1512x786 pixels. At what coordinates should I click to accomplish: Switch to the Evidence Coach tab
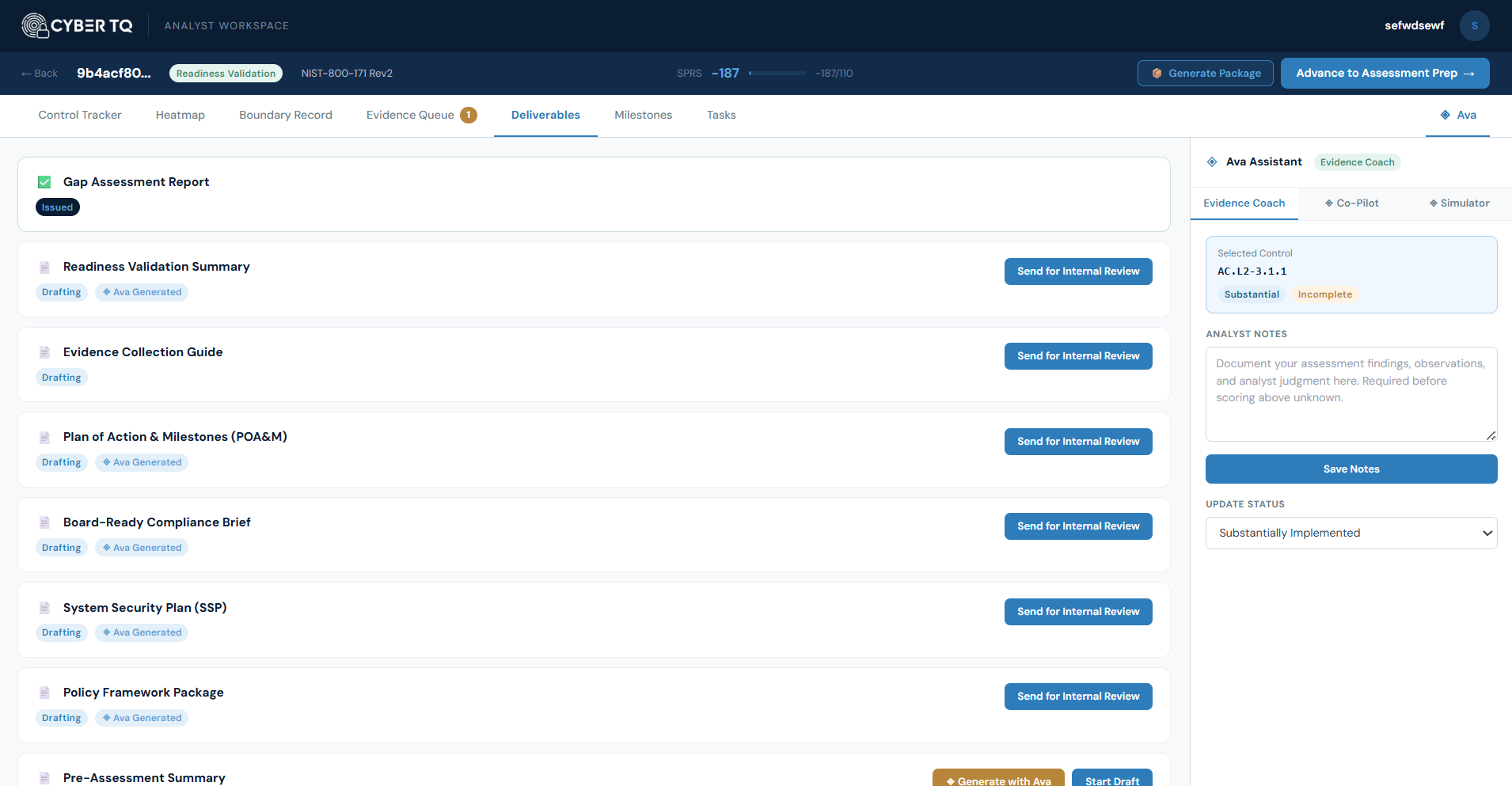pyautogui.click(x=1244, y=203)
